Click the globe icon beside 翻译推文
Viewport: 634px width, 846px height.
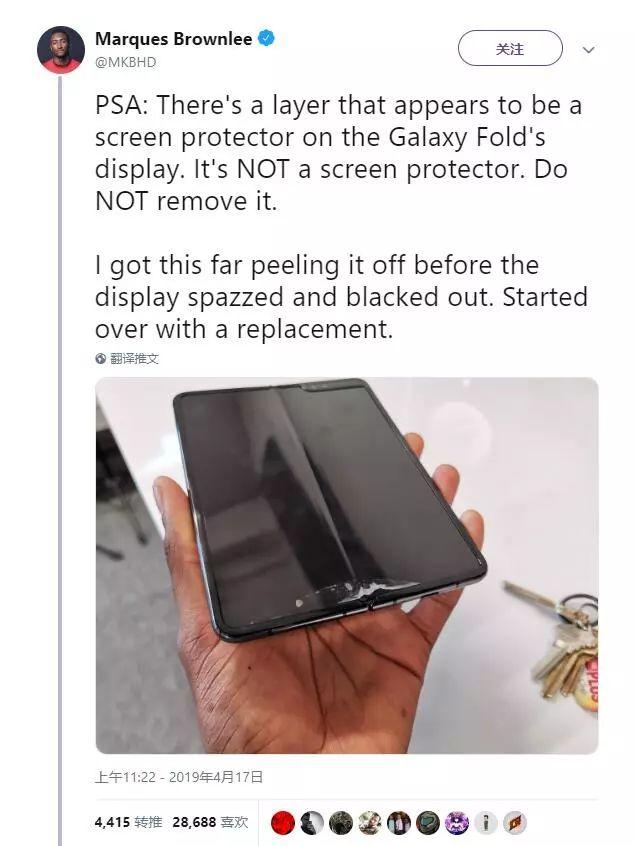[x=100, y=359]
